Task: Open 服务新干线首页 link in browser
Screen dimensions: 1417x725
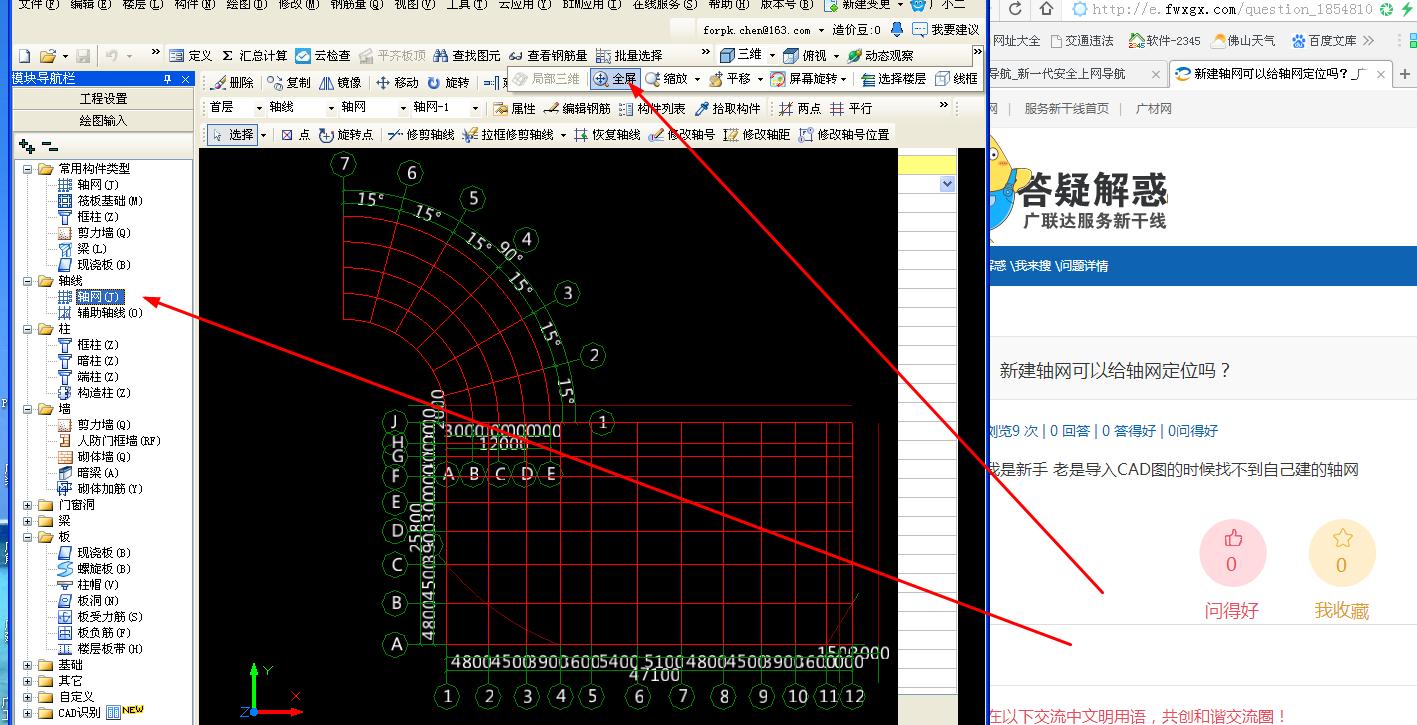Action: pos(1066,109)
